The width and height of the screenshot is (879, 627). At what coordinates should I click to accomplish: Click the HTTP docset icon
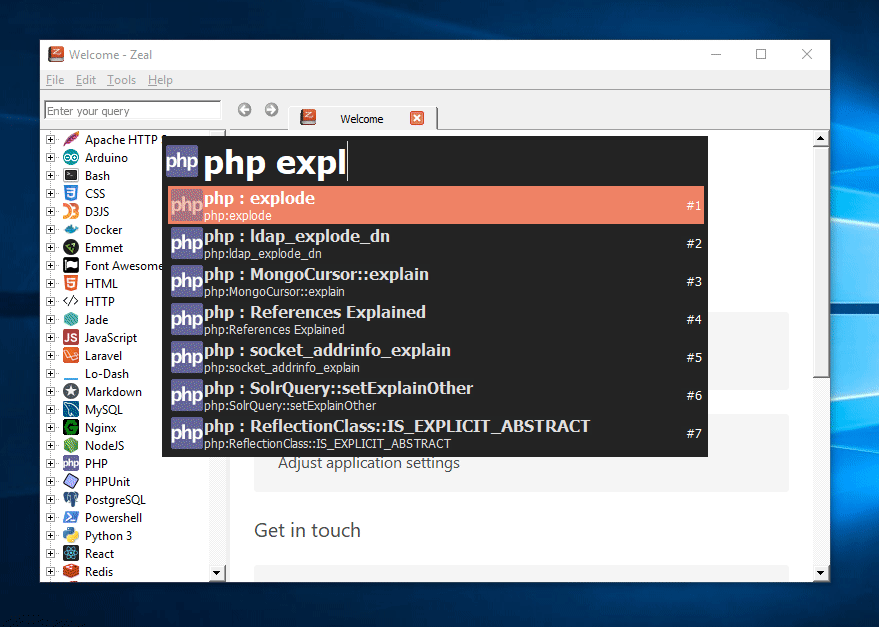point(71,301)
